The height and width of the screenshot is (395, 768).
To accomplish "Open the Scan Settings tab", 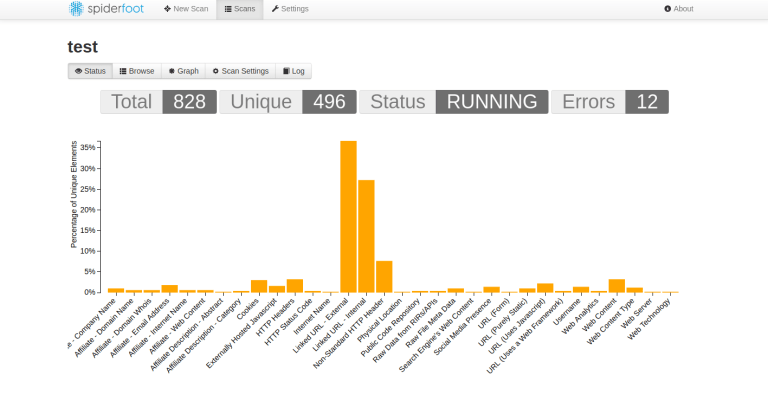I will [x=240, y=71].
